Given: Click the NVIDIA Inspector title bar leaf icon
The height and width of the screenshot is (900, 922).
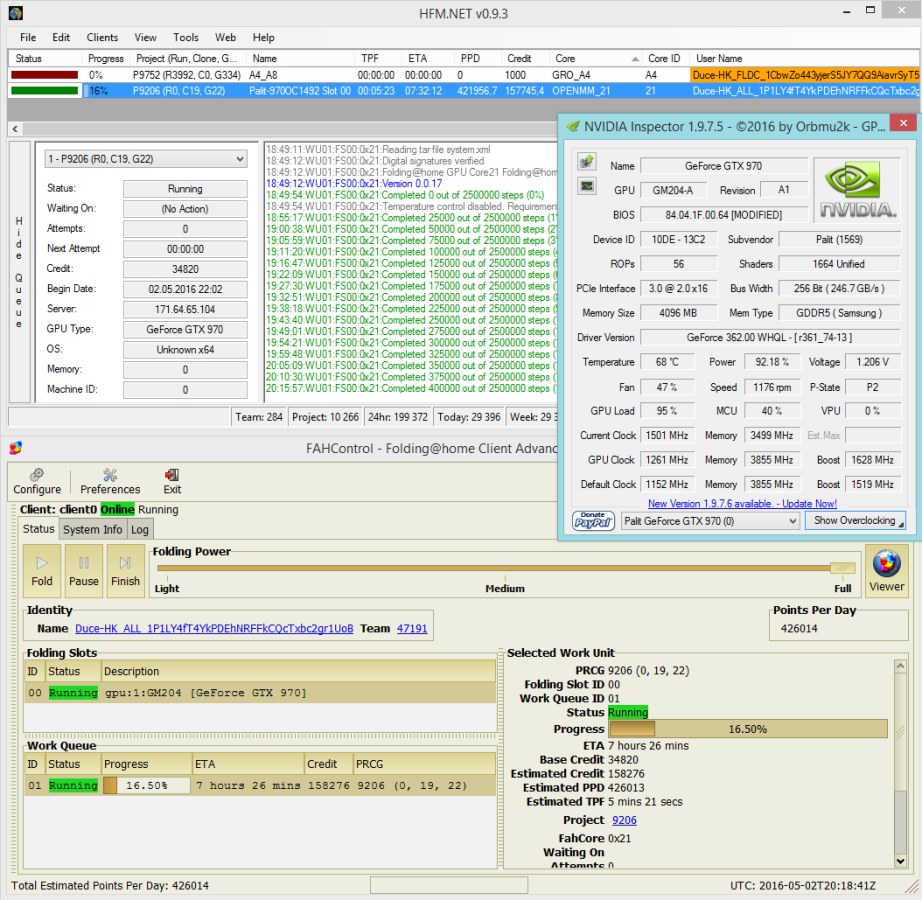Looking at the screenshot, I should (x=572, y=126).
